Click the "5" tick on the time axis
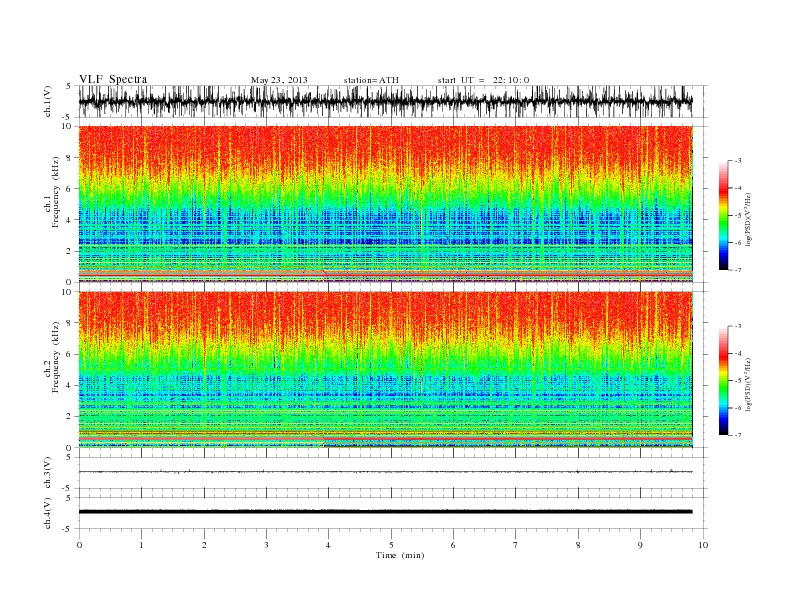The width and height of the screenshot is (792, 612). (391, 545)
